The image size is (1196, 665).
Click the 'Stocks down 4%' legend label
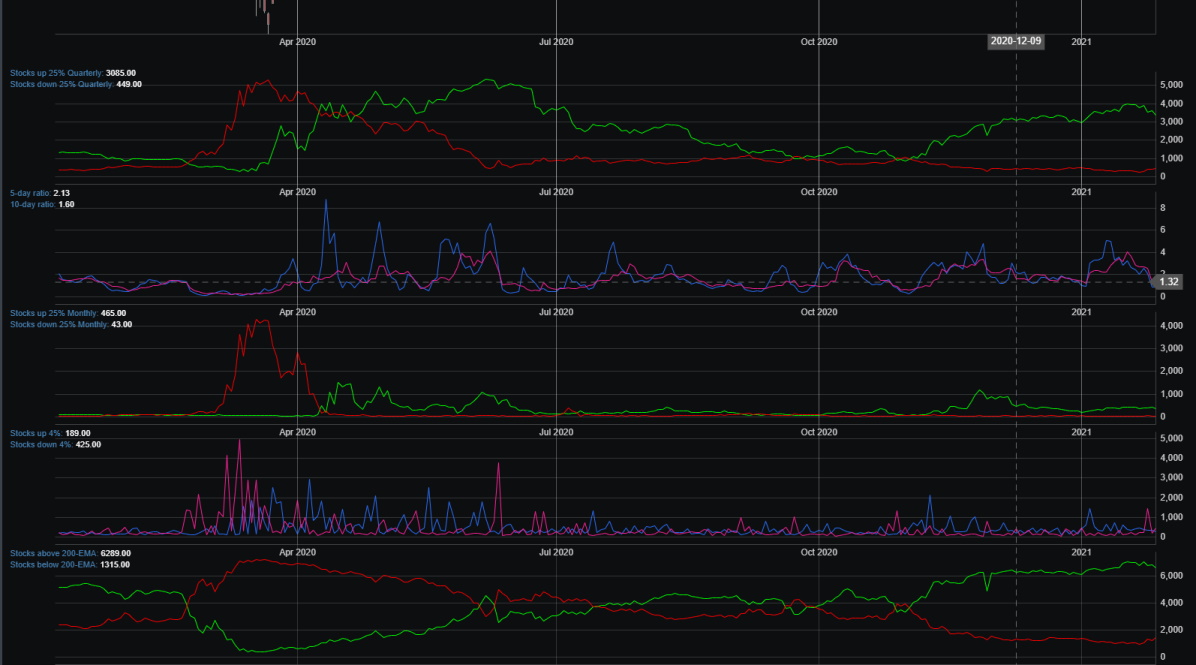tap(41, 444)
